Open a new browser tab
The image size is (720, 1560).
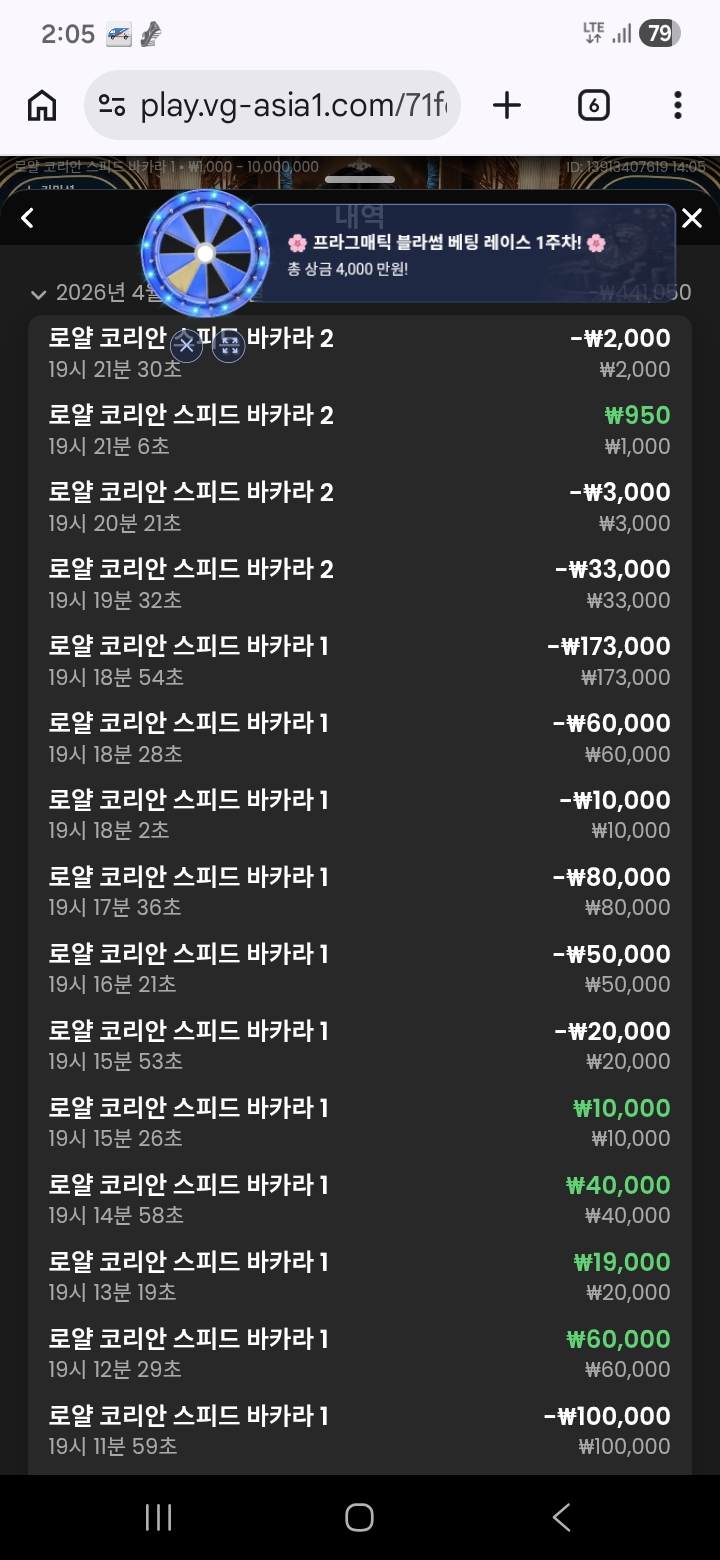pos(507,105)
